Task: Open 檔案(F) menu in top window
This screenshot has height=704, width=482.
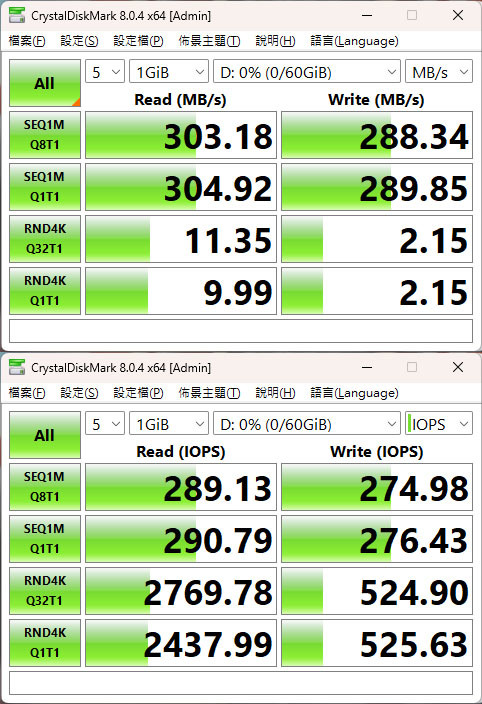Action: [x=27, y=41]
